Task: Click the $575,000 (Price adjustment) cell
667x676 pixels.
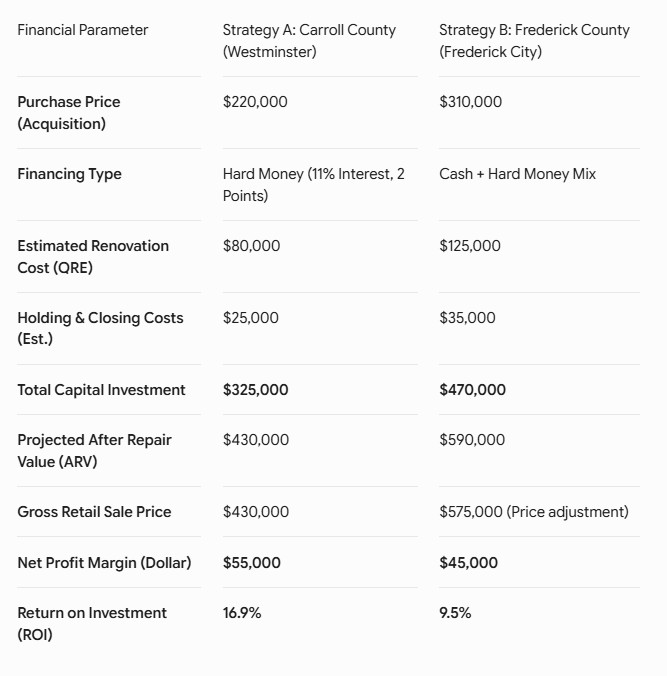Action: (x=533, y=512)
